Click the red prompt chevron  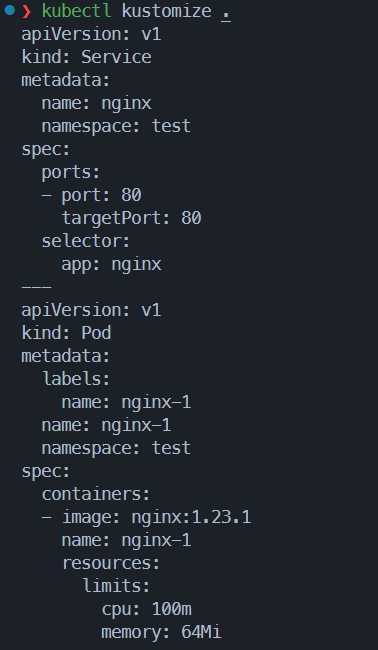(27, 11)
